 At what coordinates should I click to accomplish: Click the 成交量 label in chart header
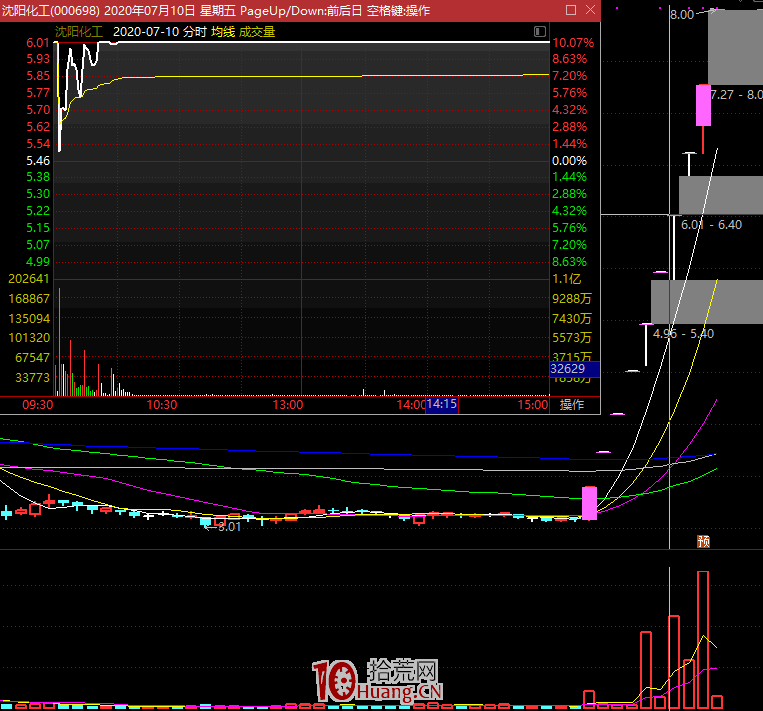point(256,32)
